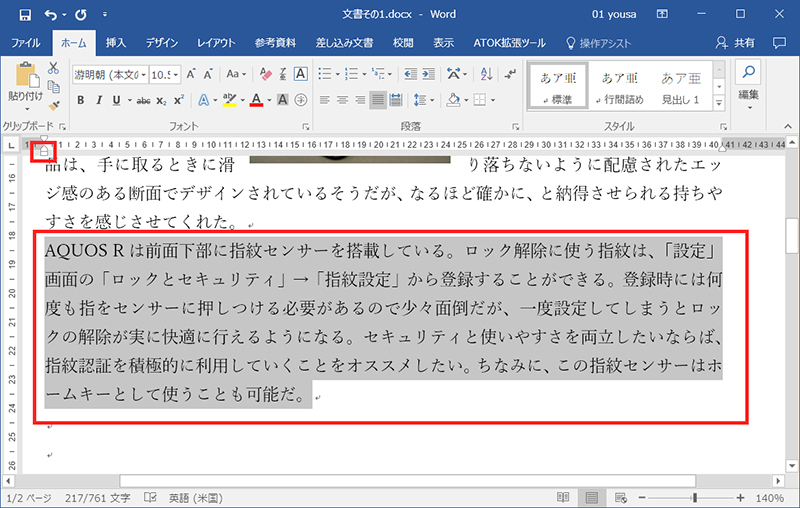The height and width of the screenshot is (508, 800).
Task: Toggle character shading (grey A) icon
Action: [283, 100]
